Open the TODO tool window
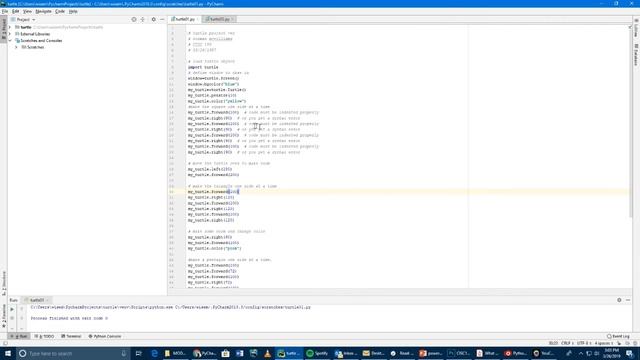The width and height of the screenshot is (640, 360). point(44,336)
